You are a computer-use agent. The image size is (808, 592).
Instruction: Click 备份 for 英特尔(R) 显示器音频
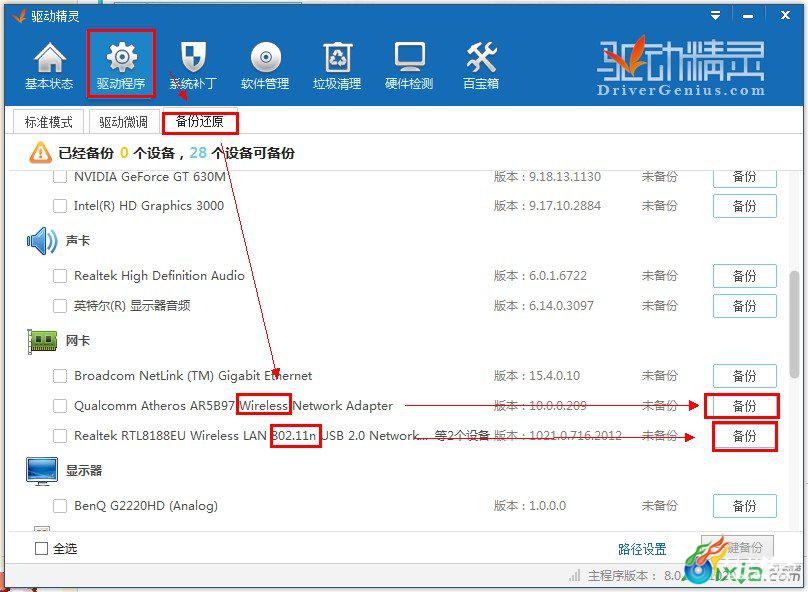pyautogui.click(x=745, y=306)
